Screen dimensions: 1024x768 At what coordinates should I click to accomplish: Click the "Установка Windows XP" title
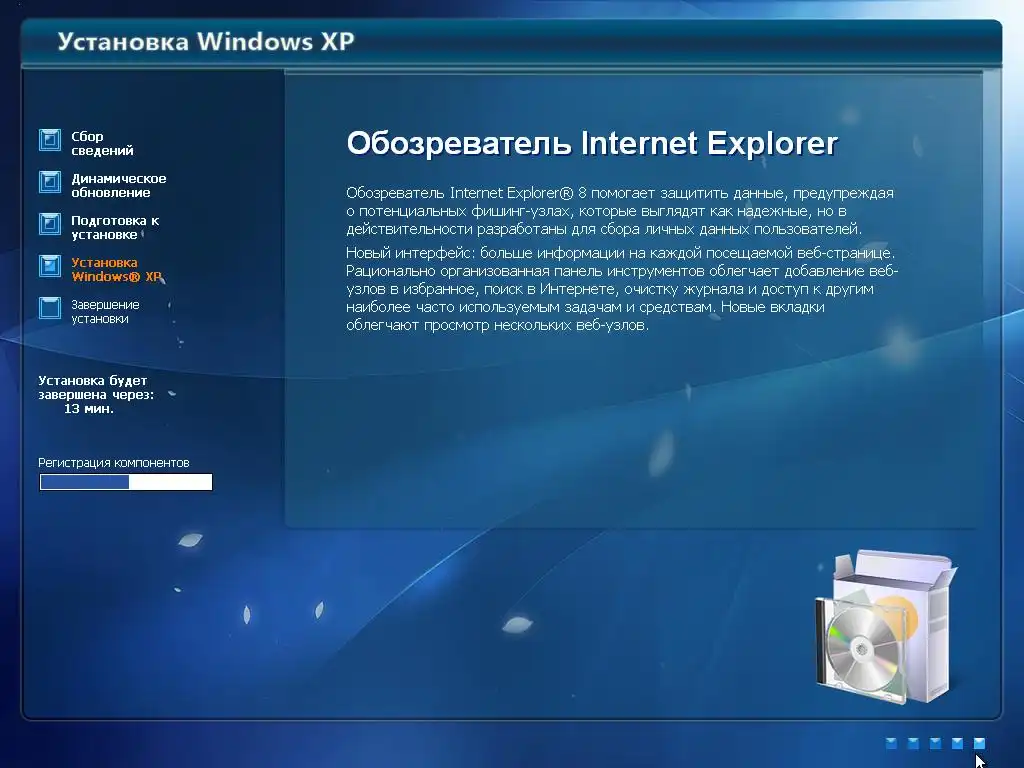point(206,42)
